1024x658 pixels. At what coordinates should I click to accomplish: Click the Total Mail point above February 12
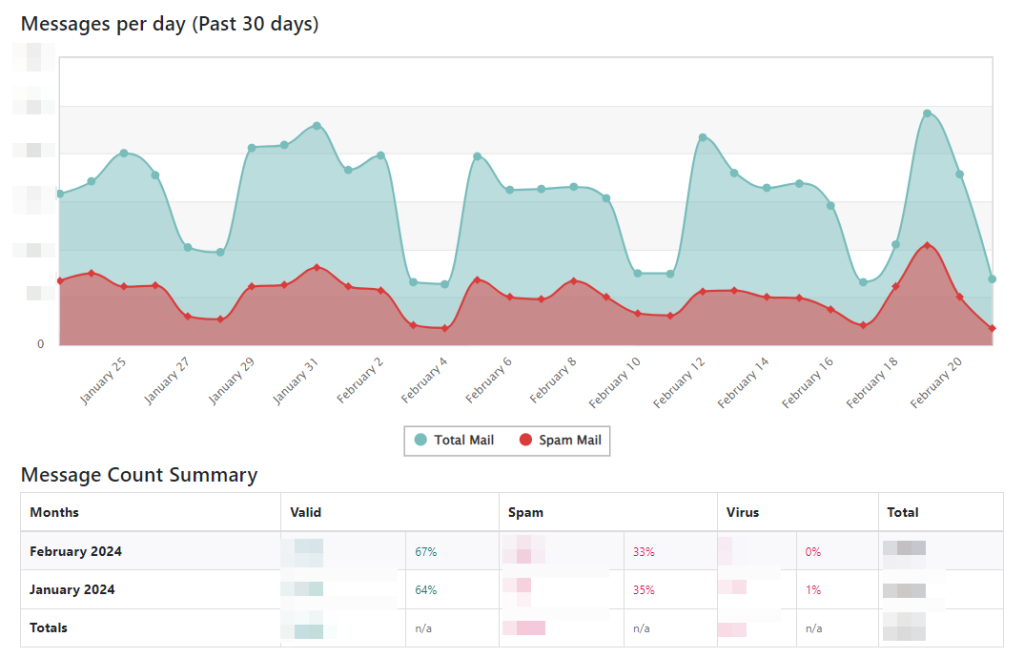coord(702,137)
